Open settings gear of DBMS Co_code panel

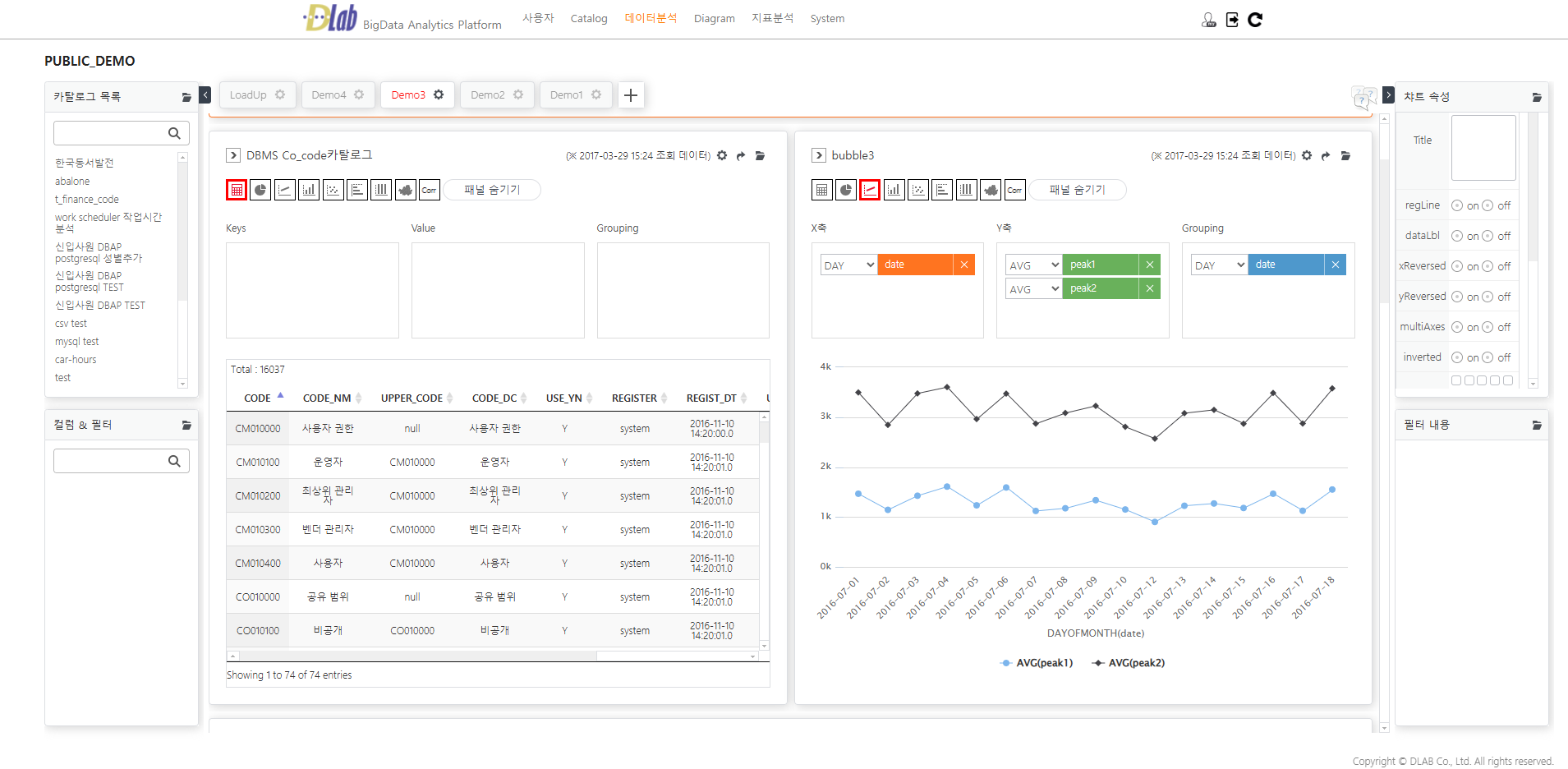722,155
